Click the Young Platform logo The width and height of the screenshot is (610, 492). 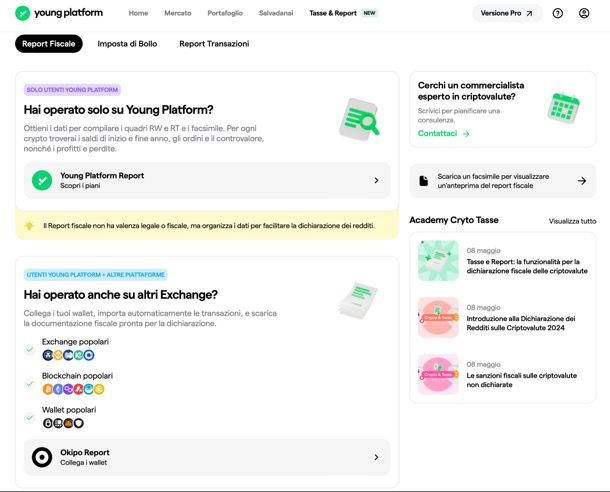(59, 13)
